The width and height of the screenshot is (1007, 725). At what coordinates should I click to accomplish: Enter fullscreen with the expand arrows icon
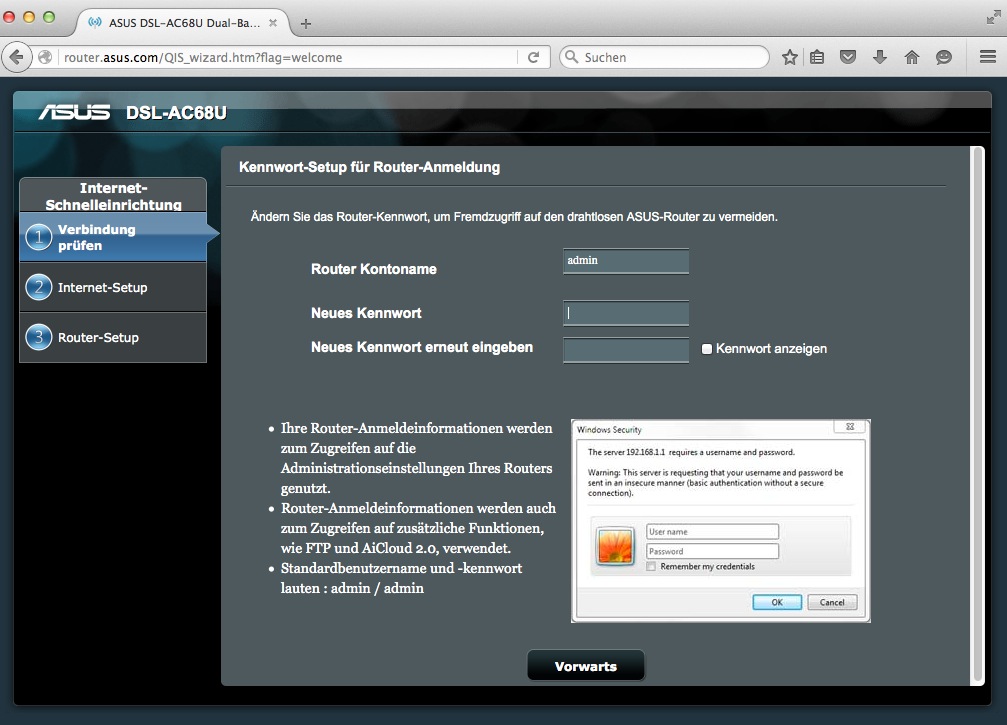coord(993,18)
